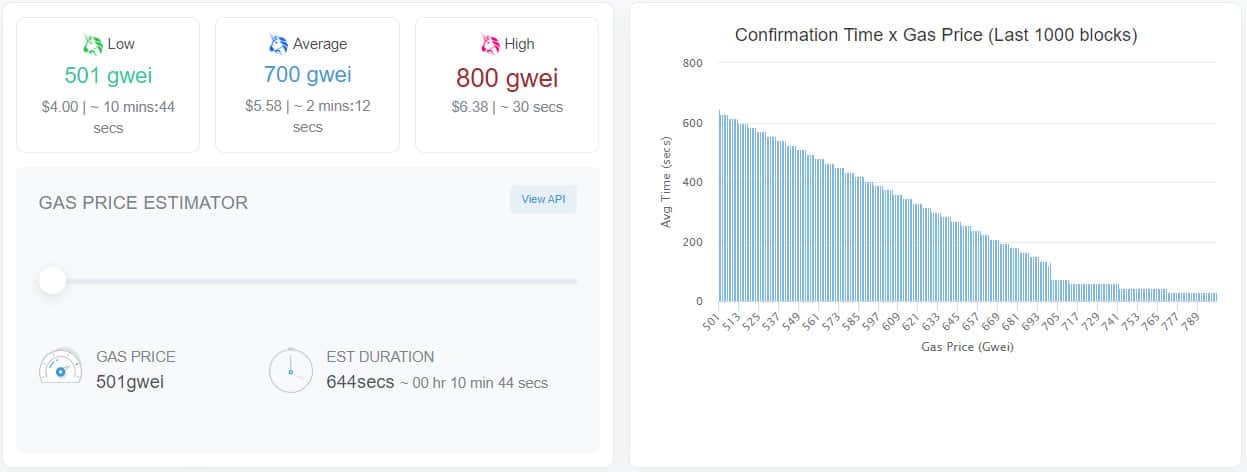The height and width of the screenshot is (472, 1247).
Task: Click the clock icon next to Est Duration
Action: (291, 370)
